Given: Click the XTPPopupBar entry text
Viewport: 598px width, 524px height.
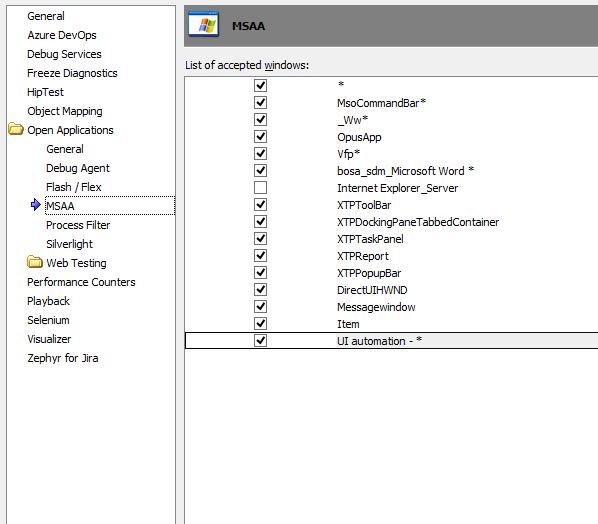Looking at the screenshot, I should 369,273.
